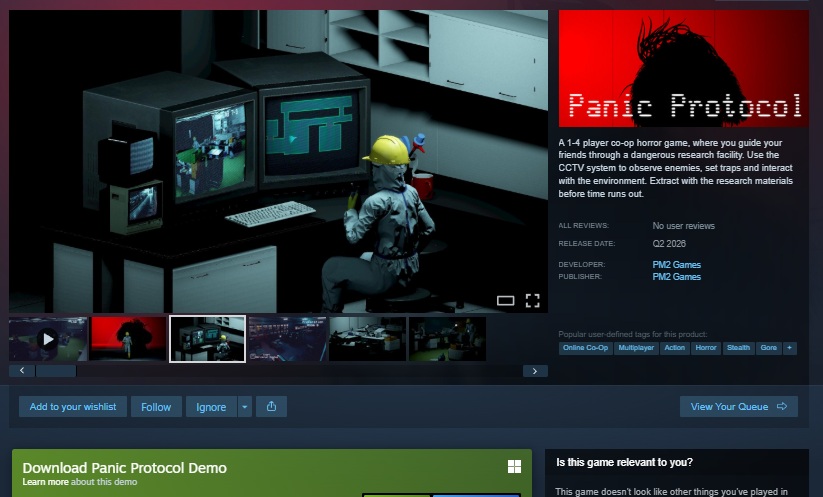Toggle theater mode rectangle icon
The image size is (823, 497).
tap(505, 301)
